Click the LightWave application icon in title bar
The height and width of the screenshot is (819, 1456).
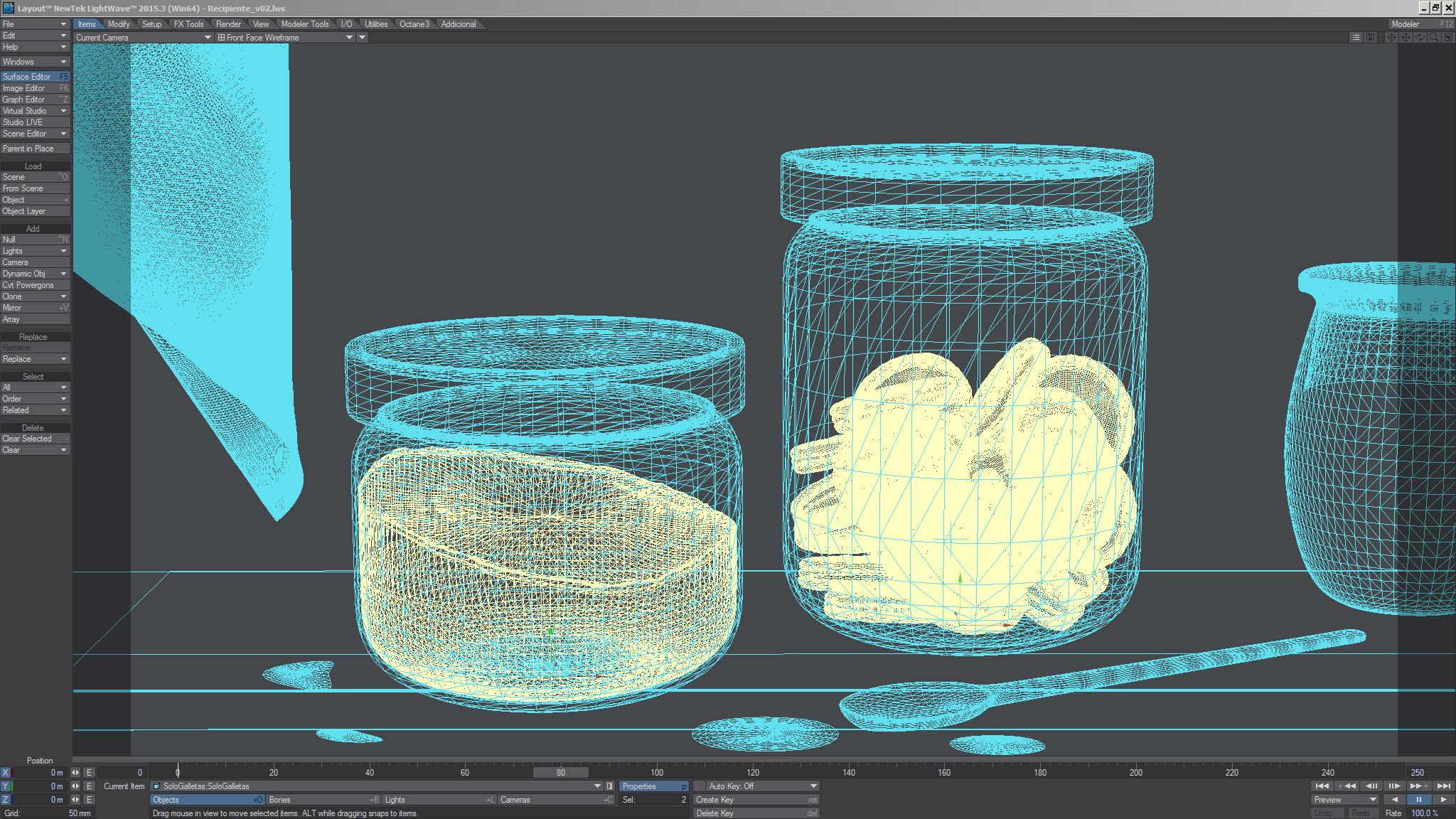tap(8, 8)
